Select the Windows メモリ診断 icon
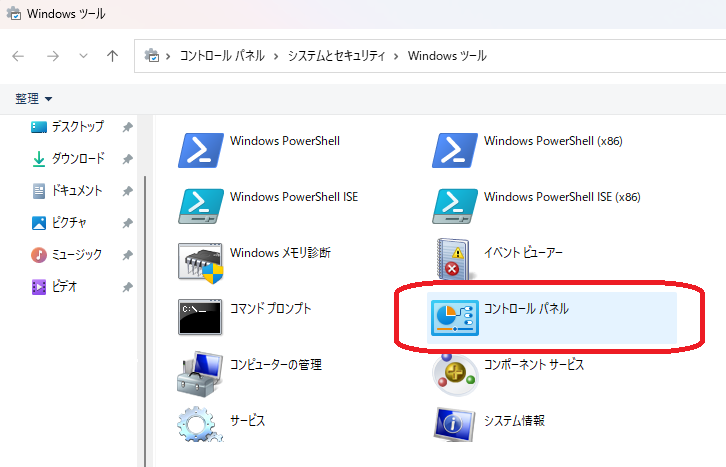This screenshot has height=467, width=726. pos(200,261)
